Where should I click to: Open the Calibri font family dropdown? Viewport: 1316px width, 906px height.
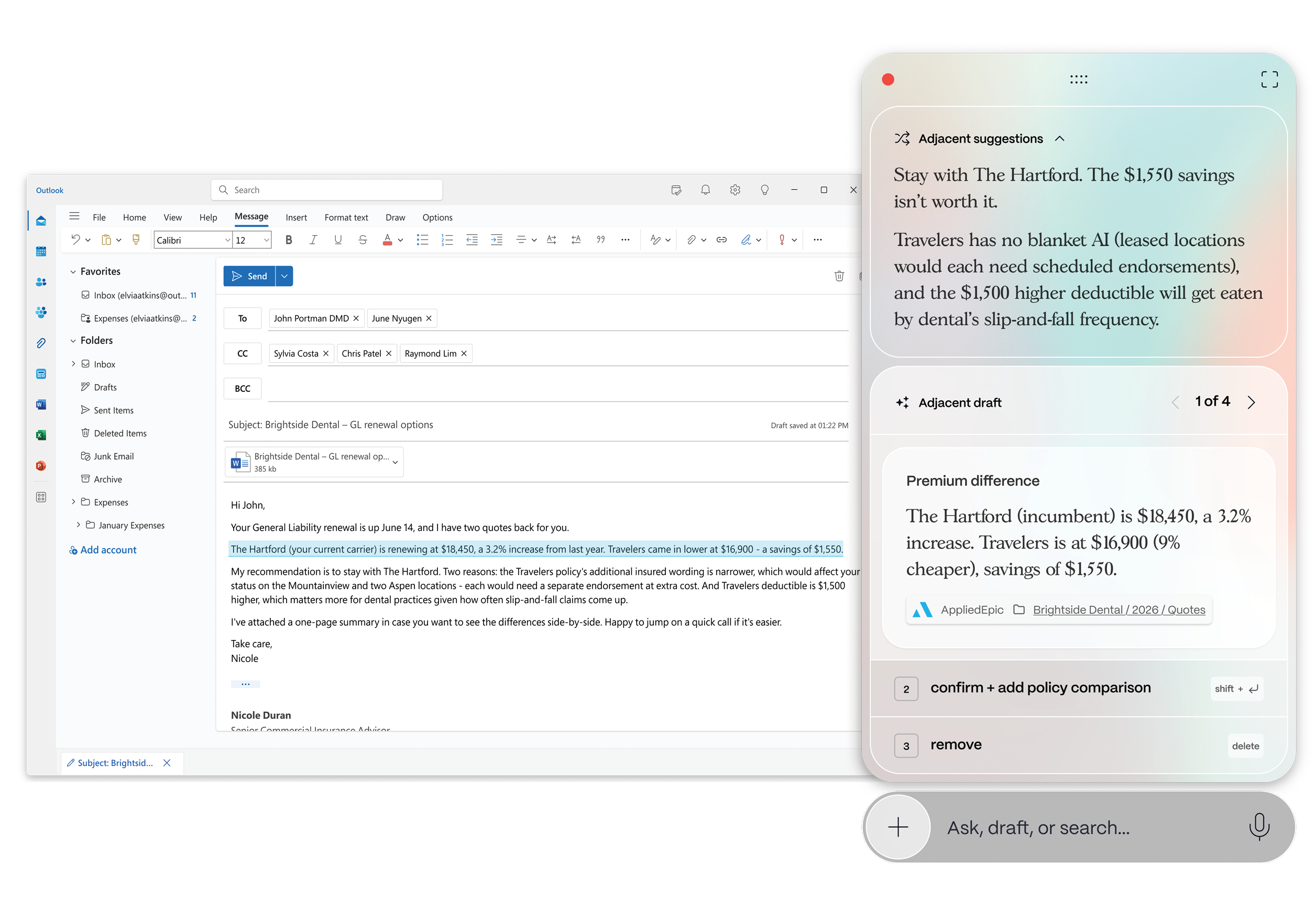(x=227, y=240)
